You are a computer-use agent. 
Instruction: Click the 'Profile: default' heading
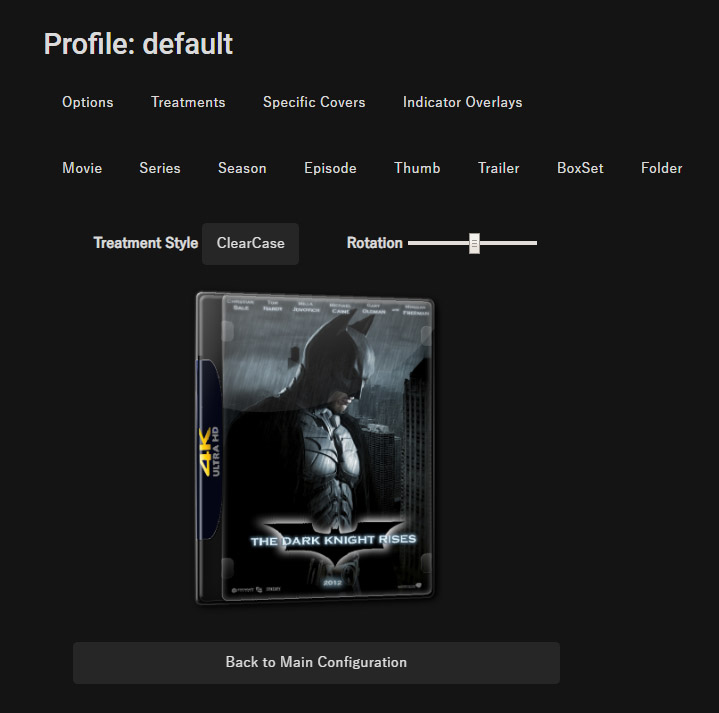tap(138, 44)
